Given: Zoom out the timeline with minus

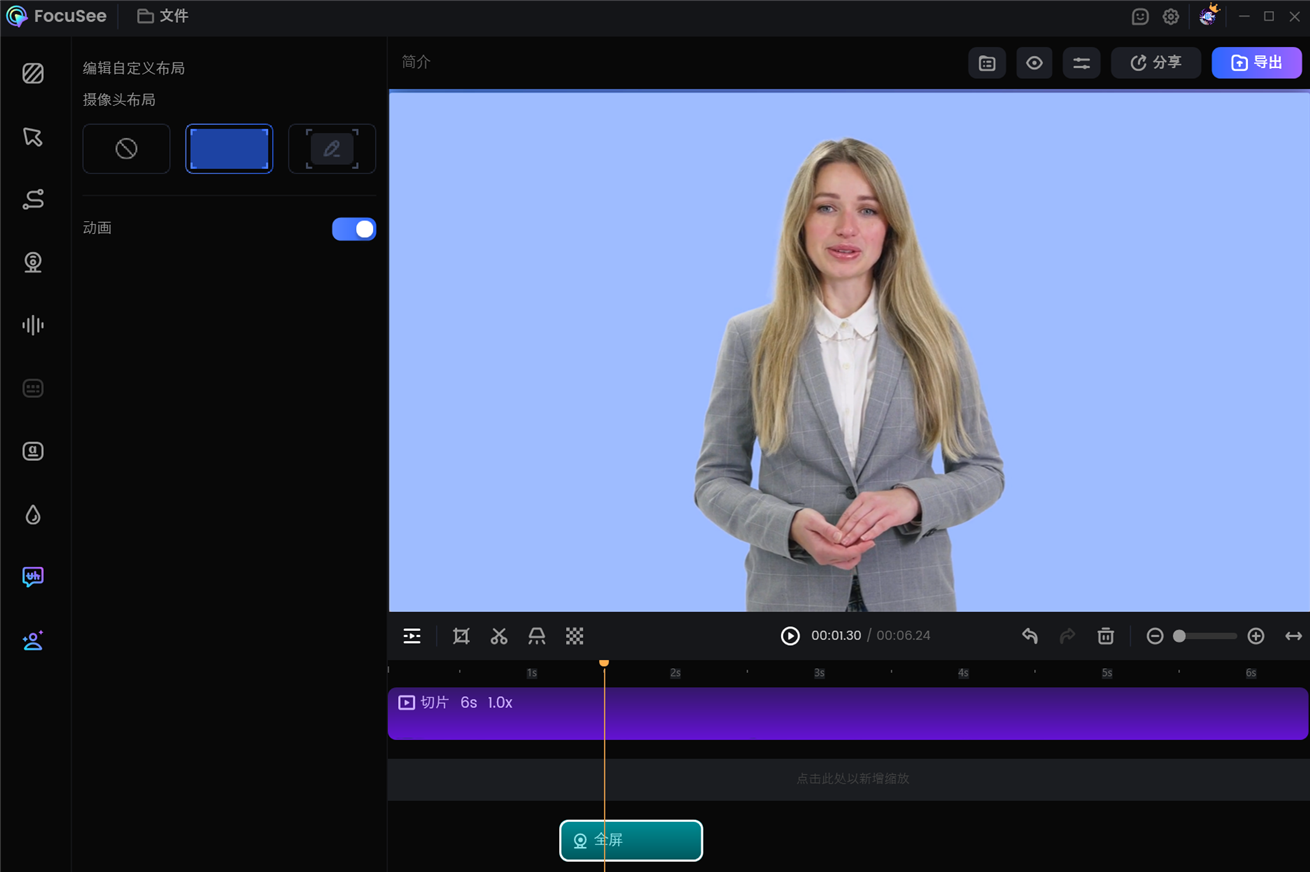Looking at the screenshot, I should click(1155, 636).
